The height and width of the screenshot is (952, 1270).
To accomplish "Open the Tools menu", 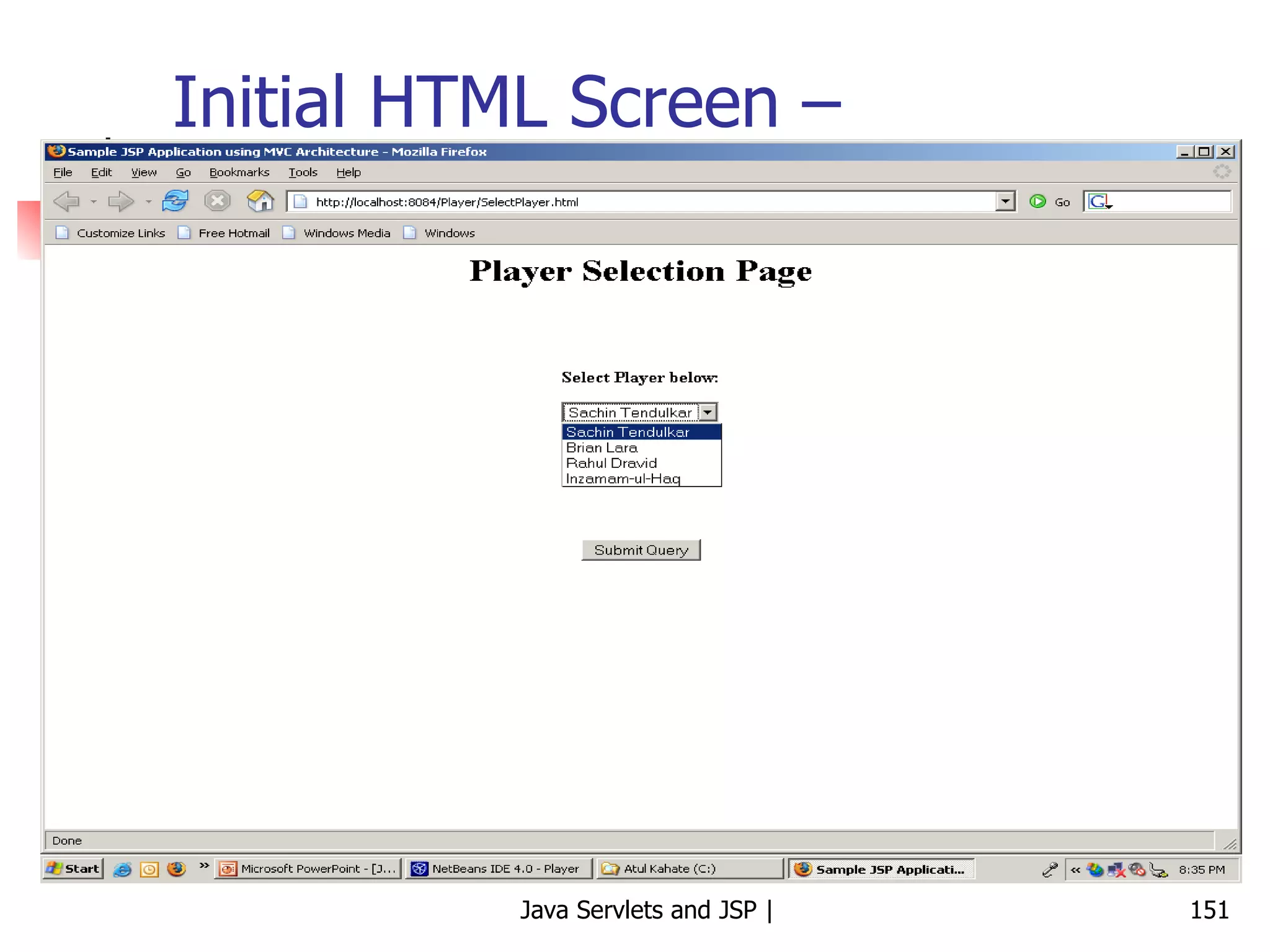I will [303, 172].
